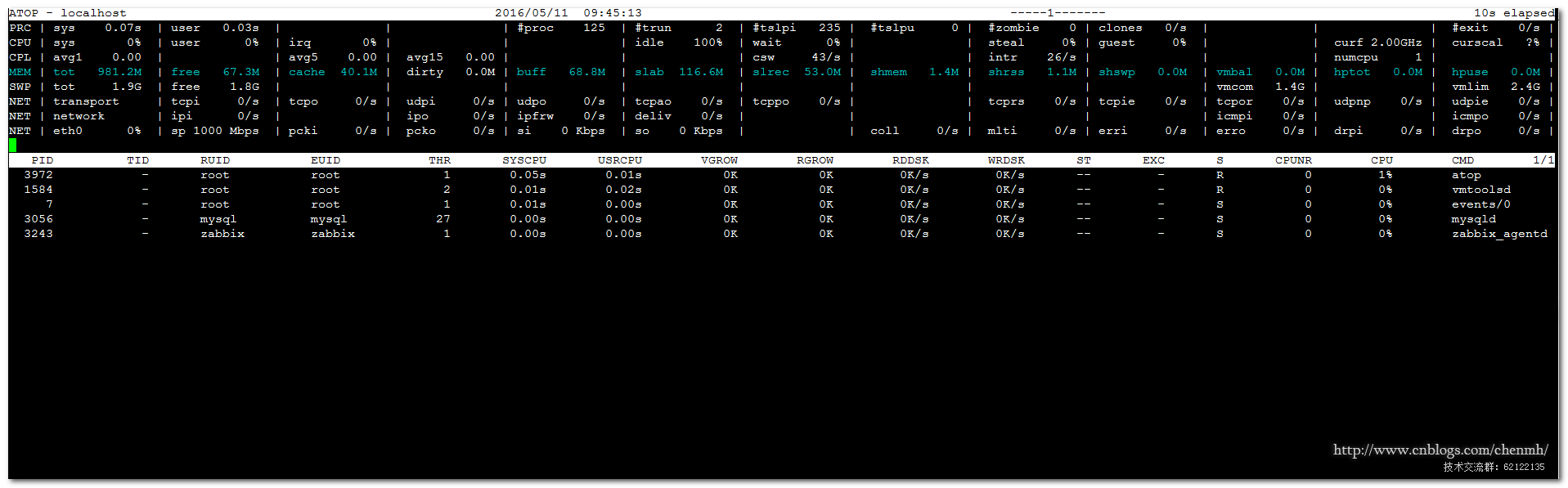Click the vmlim value 2.4G
Viewport: 1568px width, 488px height.
(x=1525, y=87)
